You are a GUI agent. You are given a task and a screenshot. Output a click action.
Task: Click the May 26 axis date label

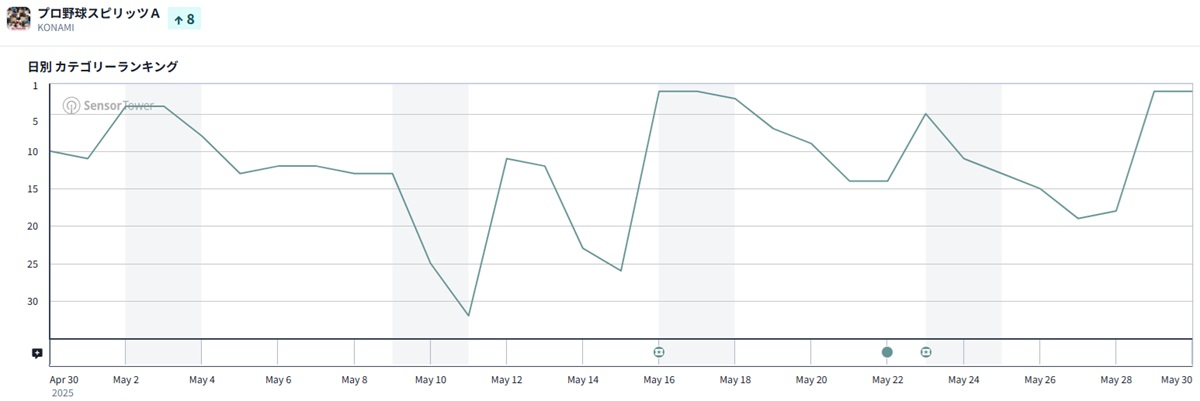[x=1040, y=380]
